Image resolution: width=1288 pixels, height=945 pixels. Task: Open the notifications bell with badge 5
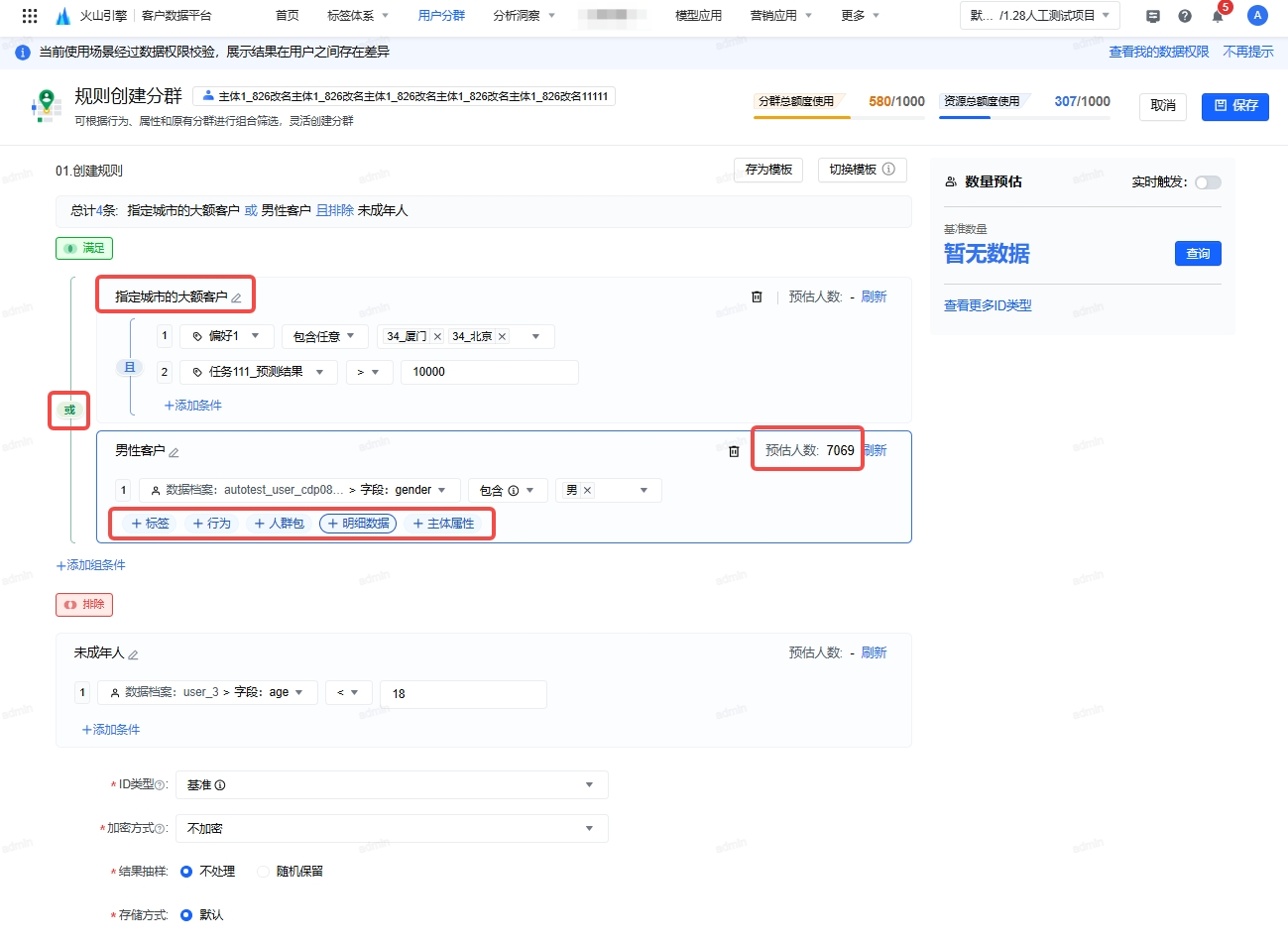1218,16
